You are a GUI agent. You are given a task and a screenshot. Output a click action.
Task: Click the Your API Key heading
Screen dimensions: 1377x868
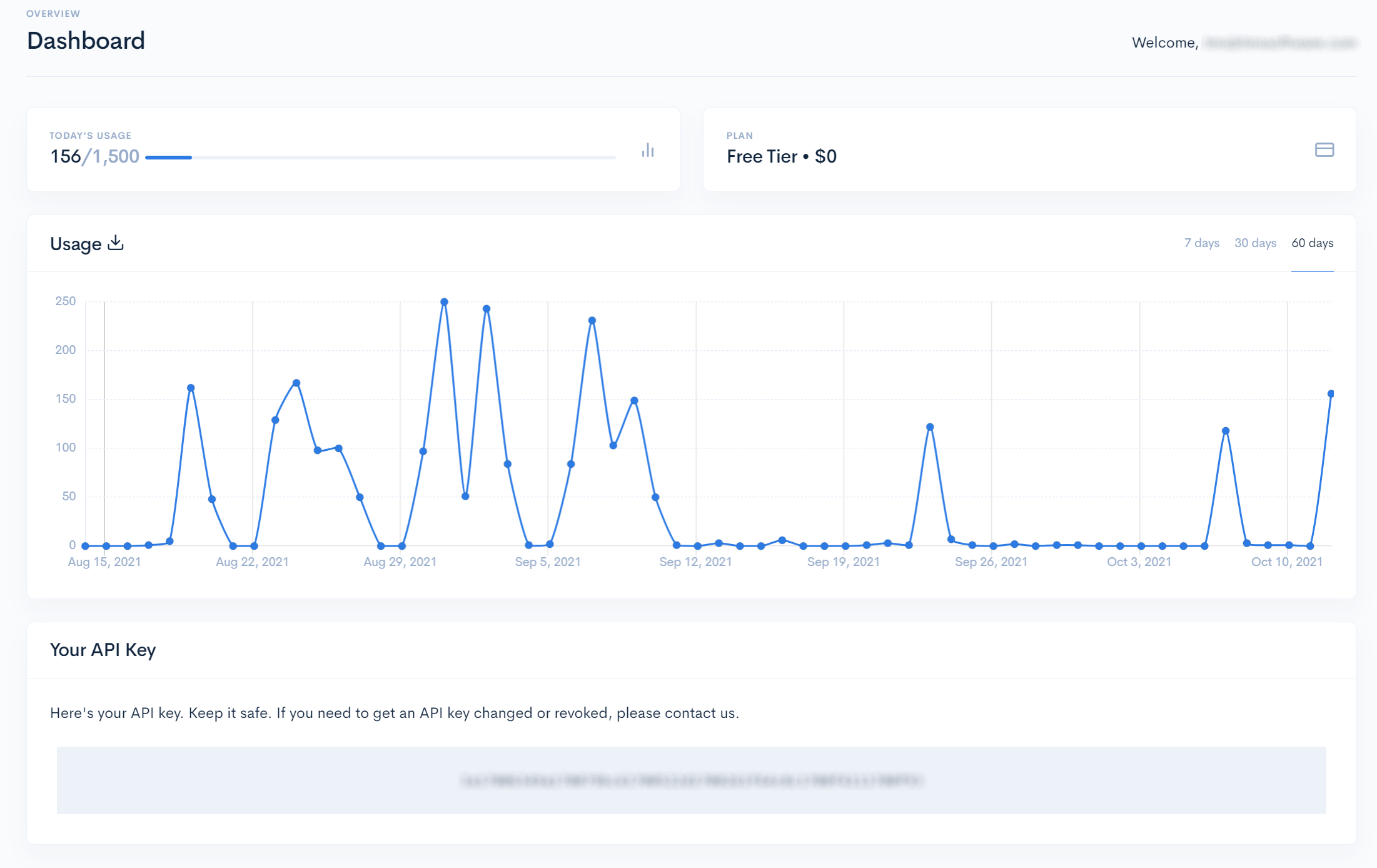103,650
